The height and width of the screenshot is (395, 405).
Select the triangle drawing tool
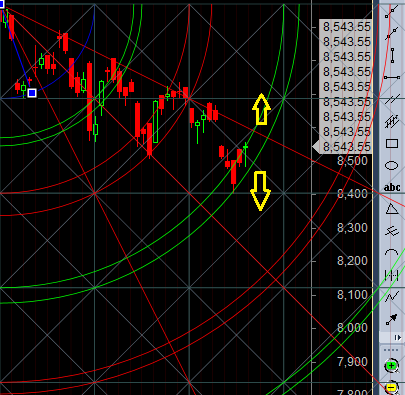point(392,209)
